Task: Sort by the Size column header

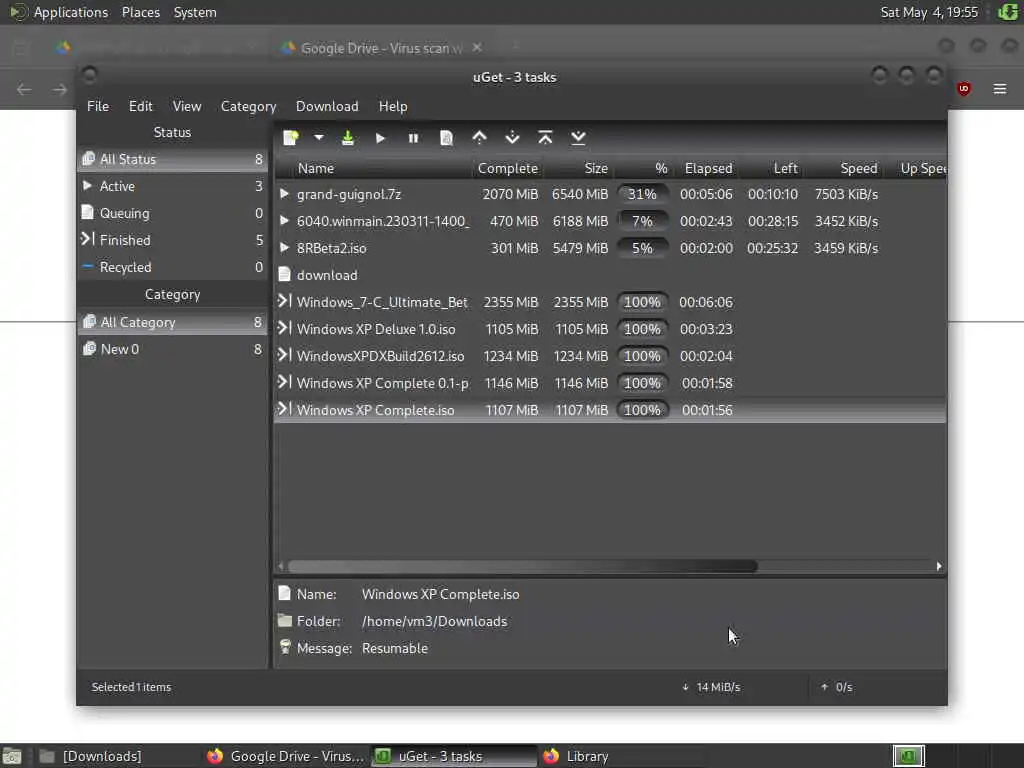Action: [x=578, y=168]
